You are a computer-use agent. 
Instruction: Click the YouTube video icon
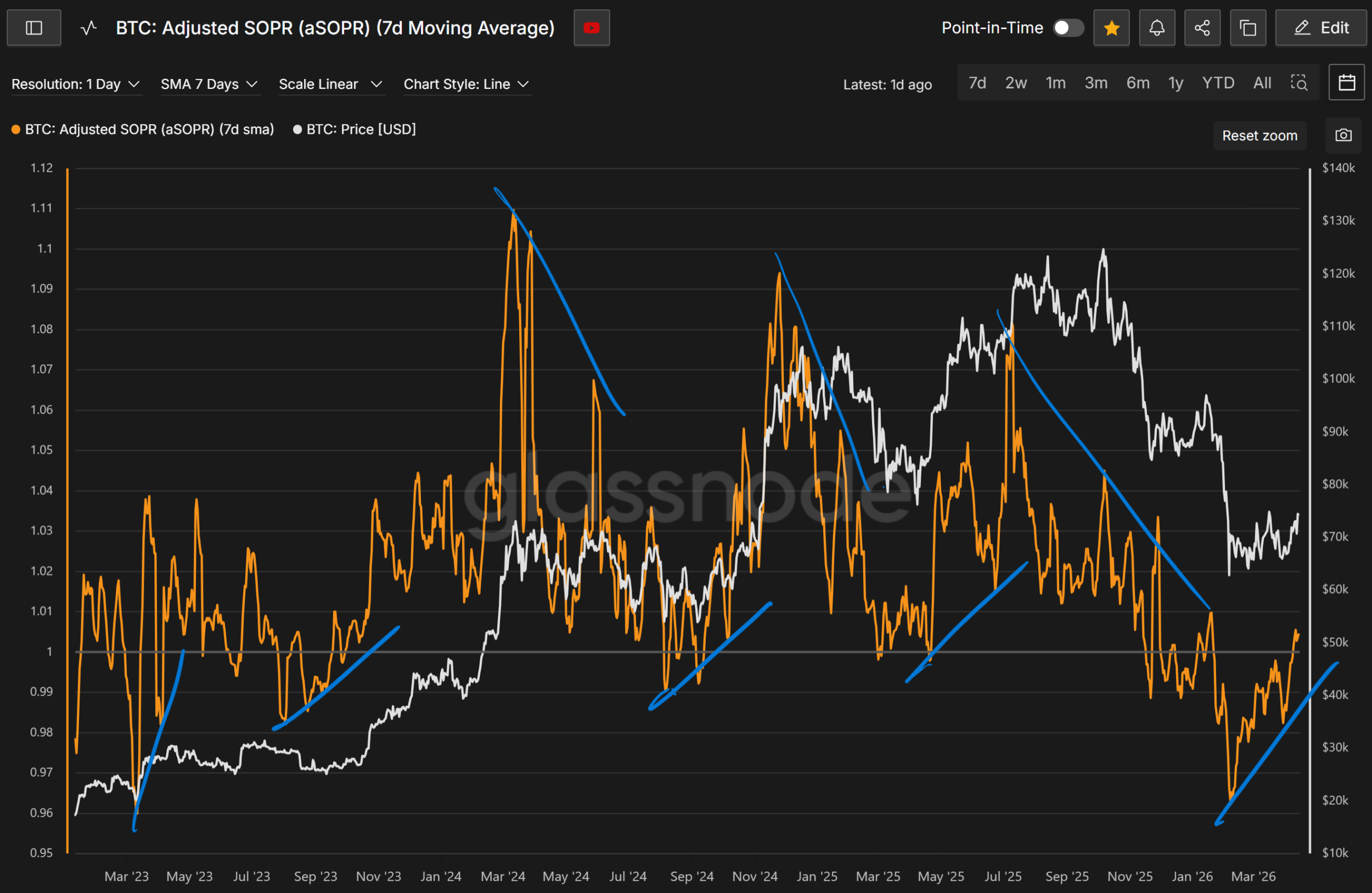(592, 27)
